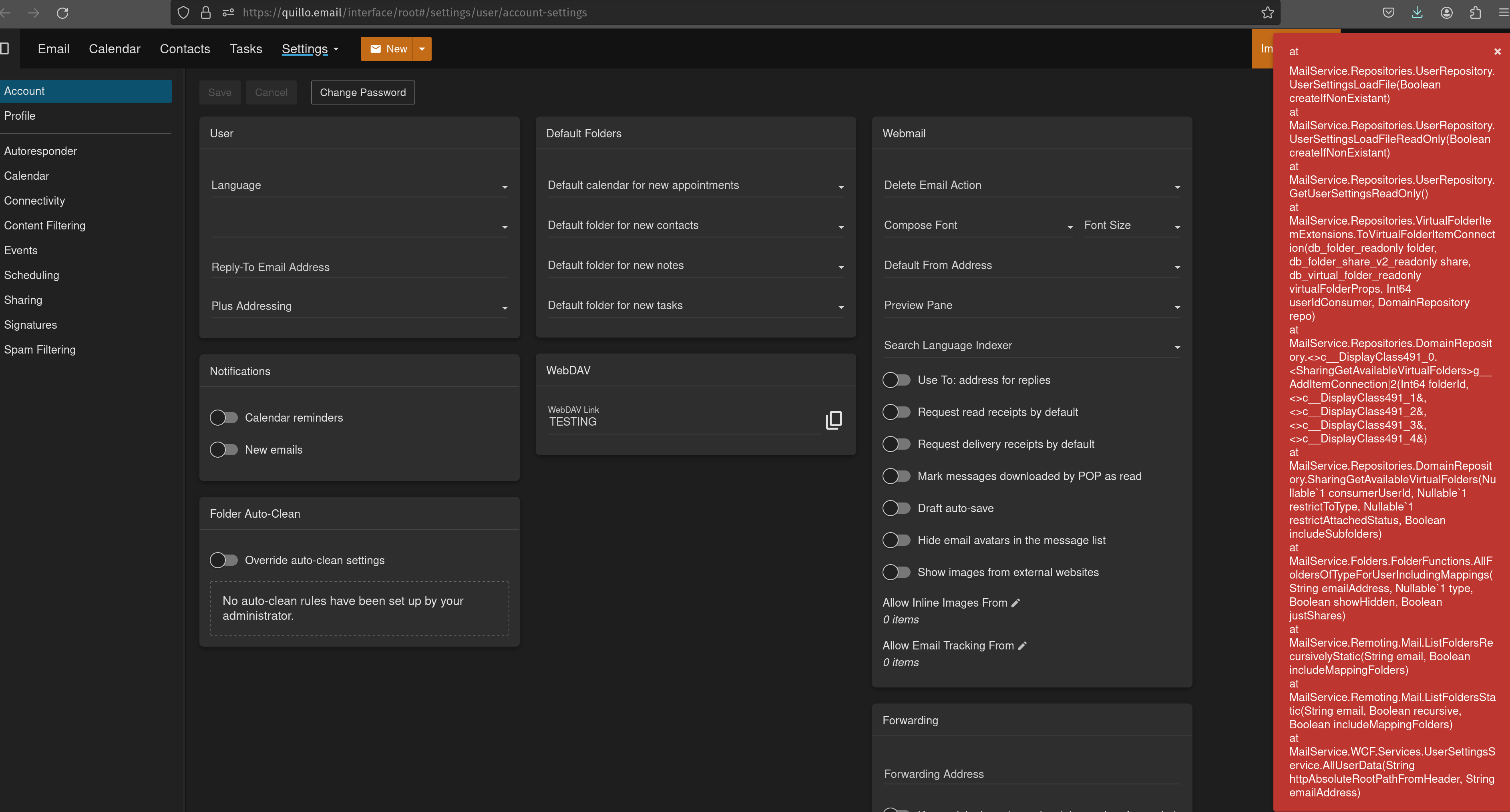Edit the Allow Email Tracking From list

[x=1022, y=645]
